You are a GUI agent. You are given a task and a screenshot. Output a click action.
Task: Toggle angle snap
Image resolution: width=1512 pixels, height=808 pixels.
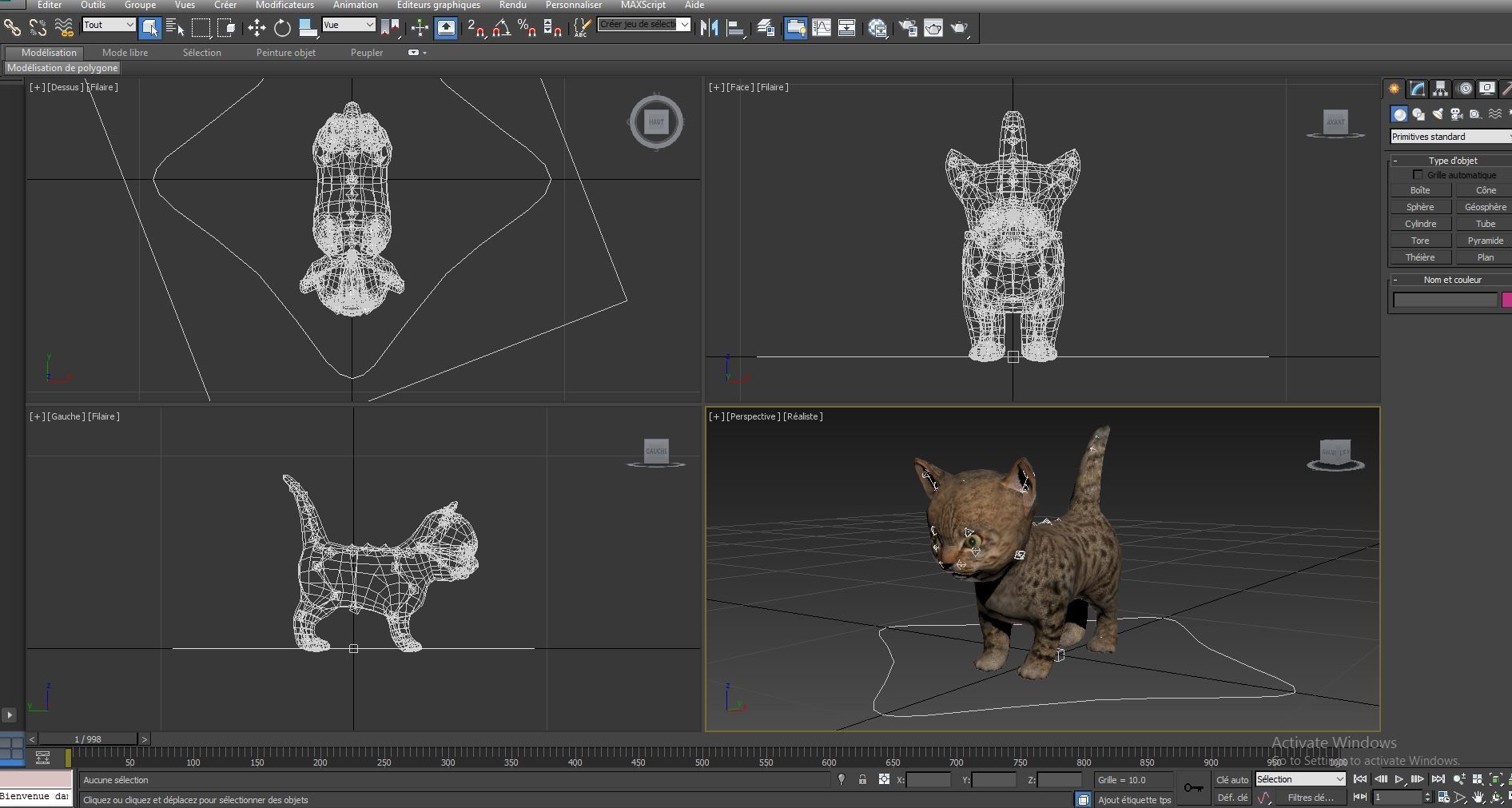(x=501, y=28)
